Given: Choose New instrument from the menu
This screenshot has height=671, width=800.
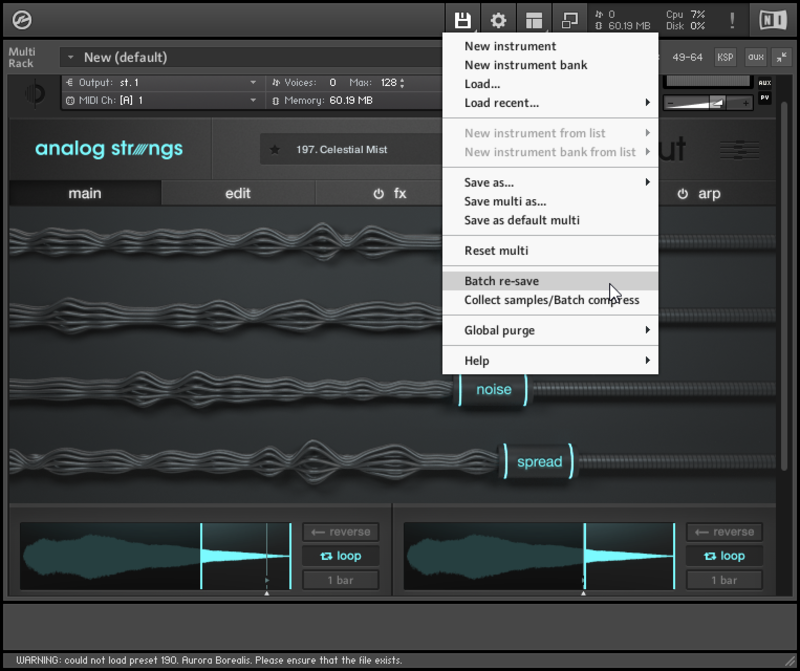Looking at the screenshot, I should click(551, 46).
